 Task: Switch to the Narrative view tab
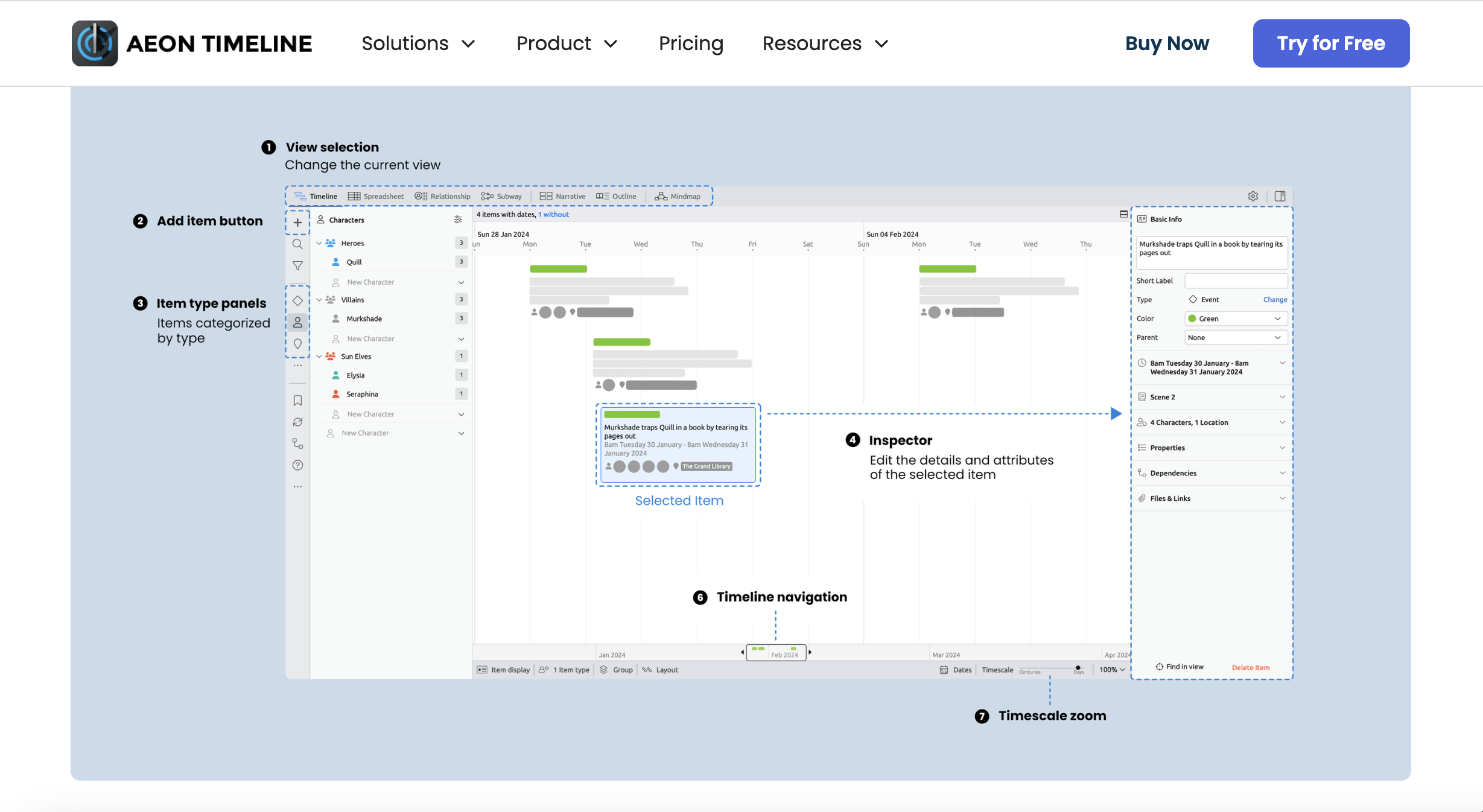562,196
